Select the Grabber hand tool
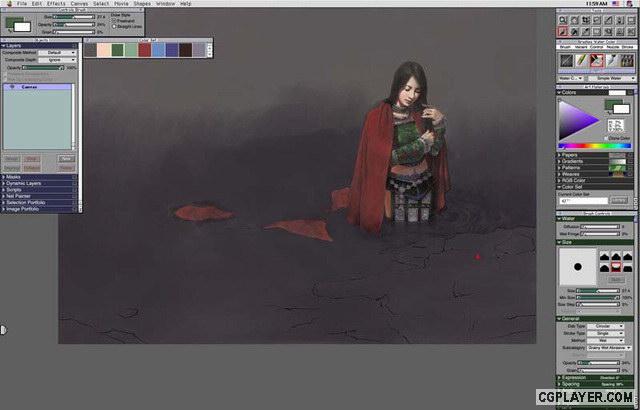This screenshot has height=410, width=640. 574,20
